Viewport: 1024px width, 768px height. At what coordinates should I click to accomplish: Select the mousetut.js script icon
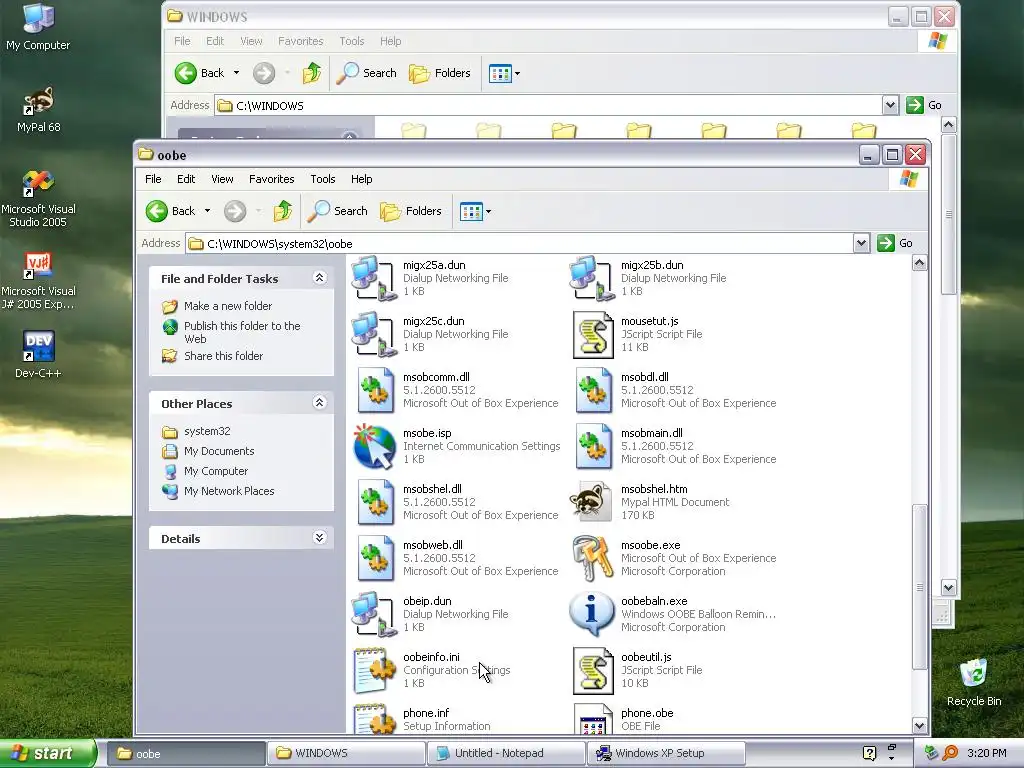pos(593,335)
